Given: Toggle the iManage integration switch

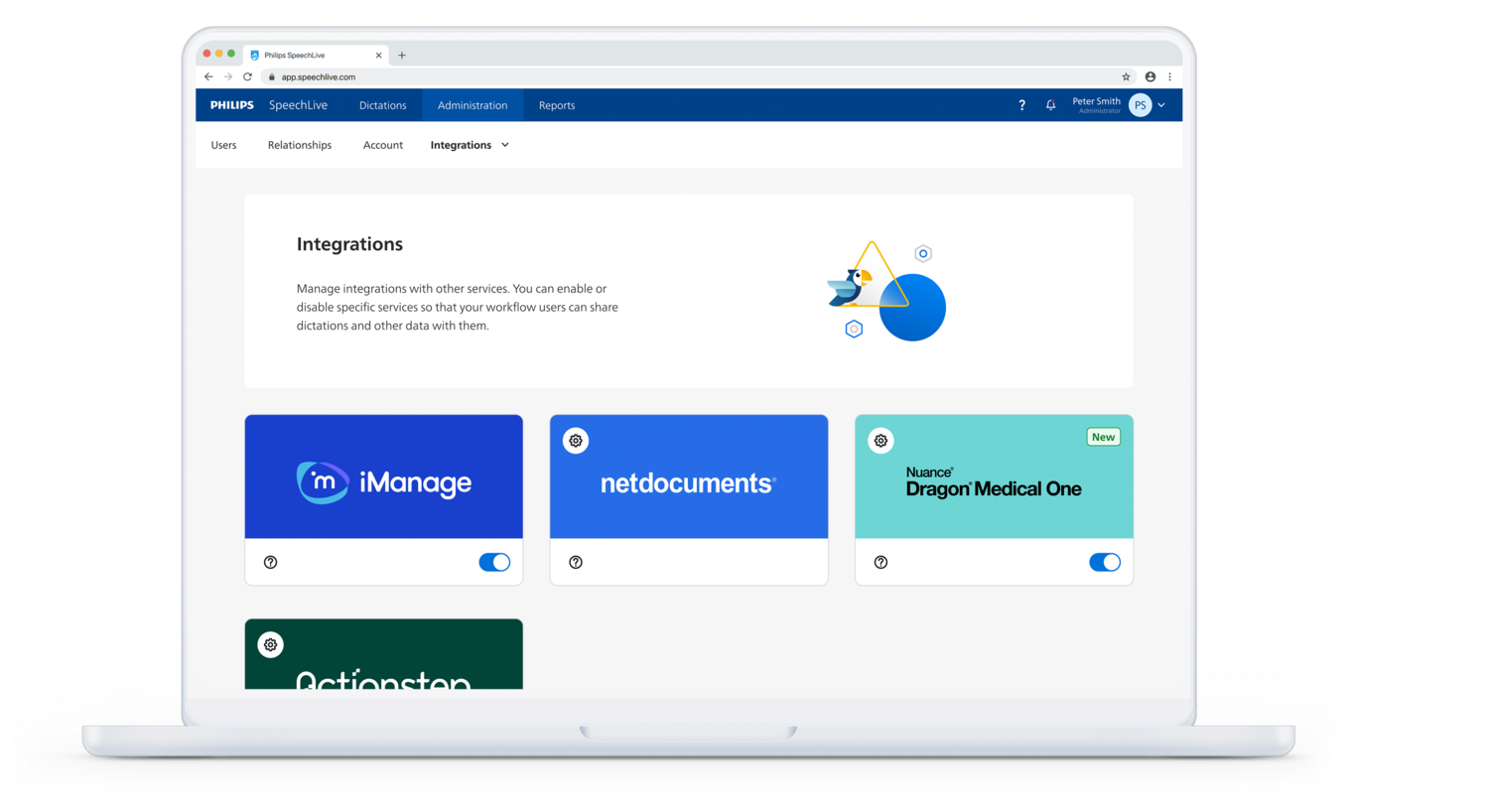Looking at the screenshot, I should (x=494, y=562).
